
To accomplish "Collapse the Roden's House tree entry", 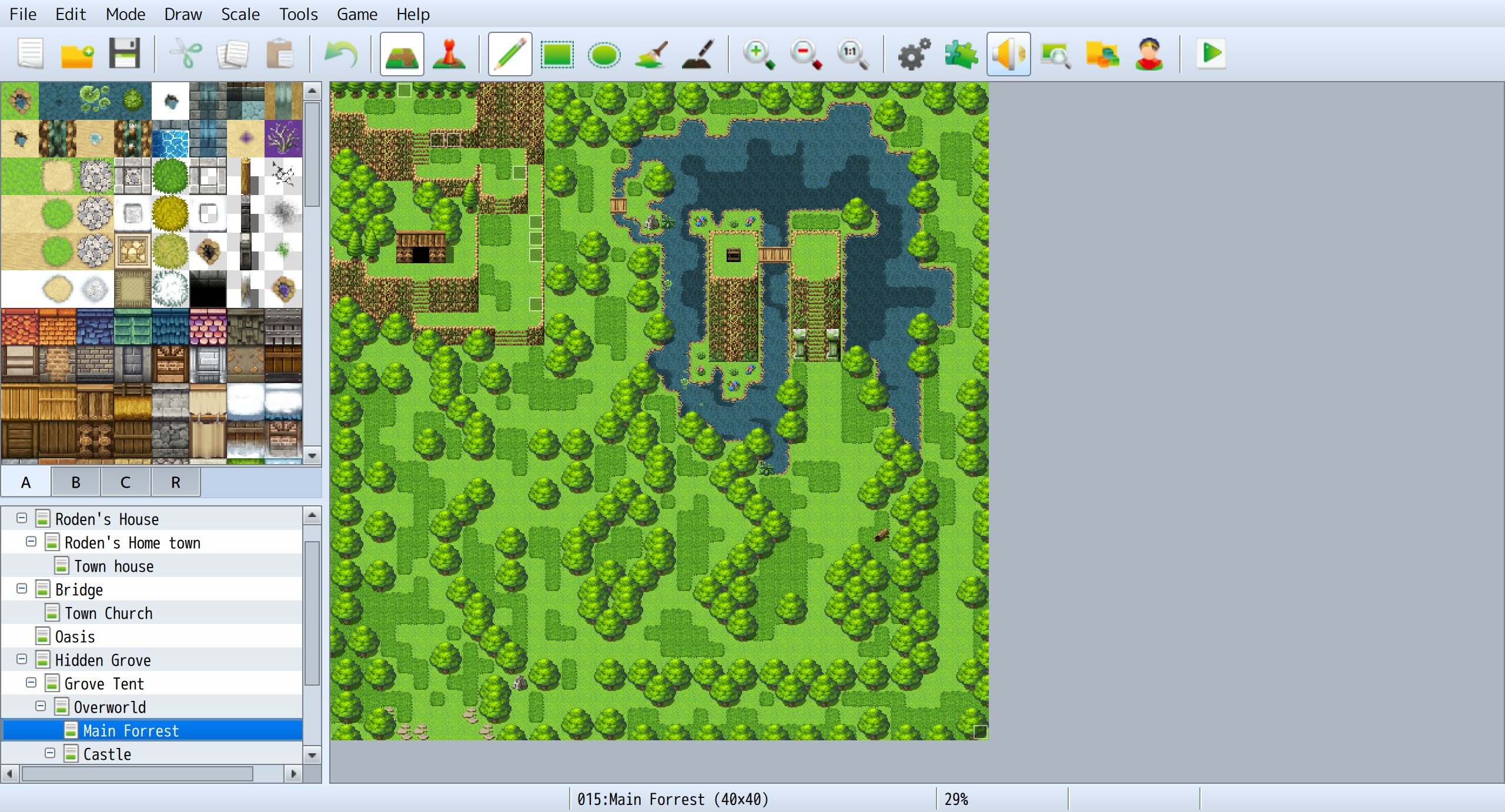I will tap(22, 518).
